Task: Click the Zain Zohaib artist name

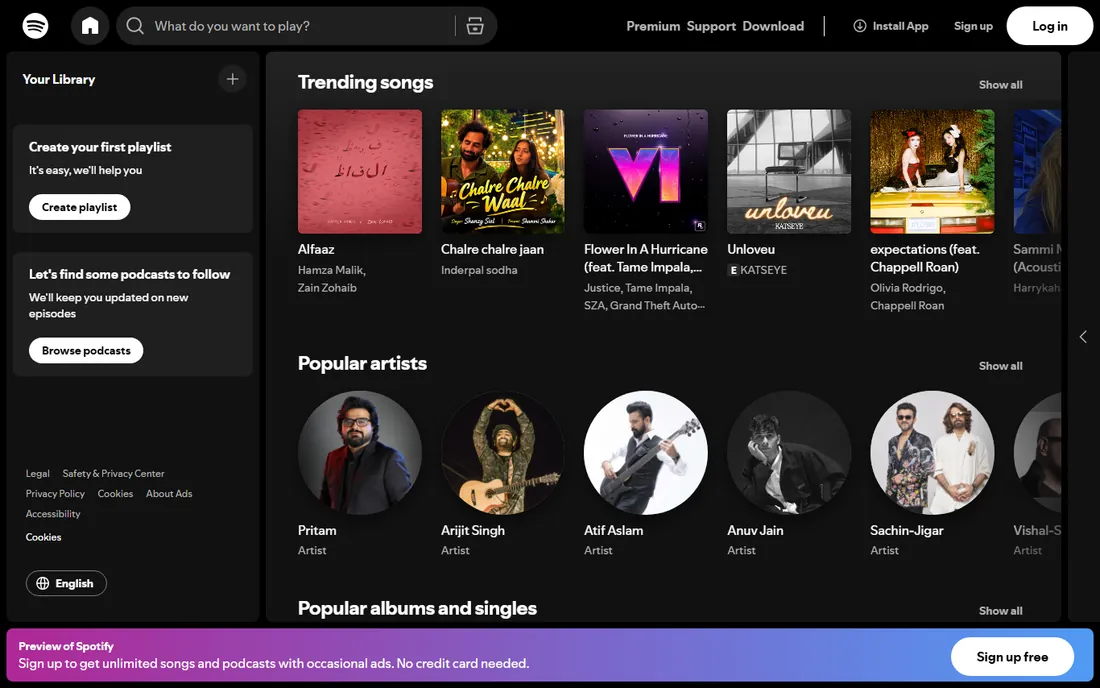Action: click(x=327, y=288)
